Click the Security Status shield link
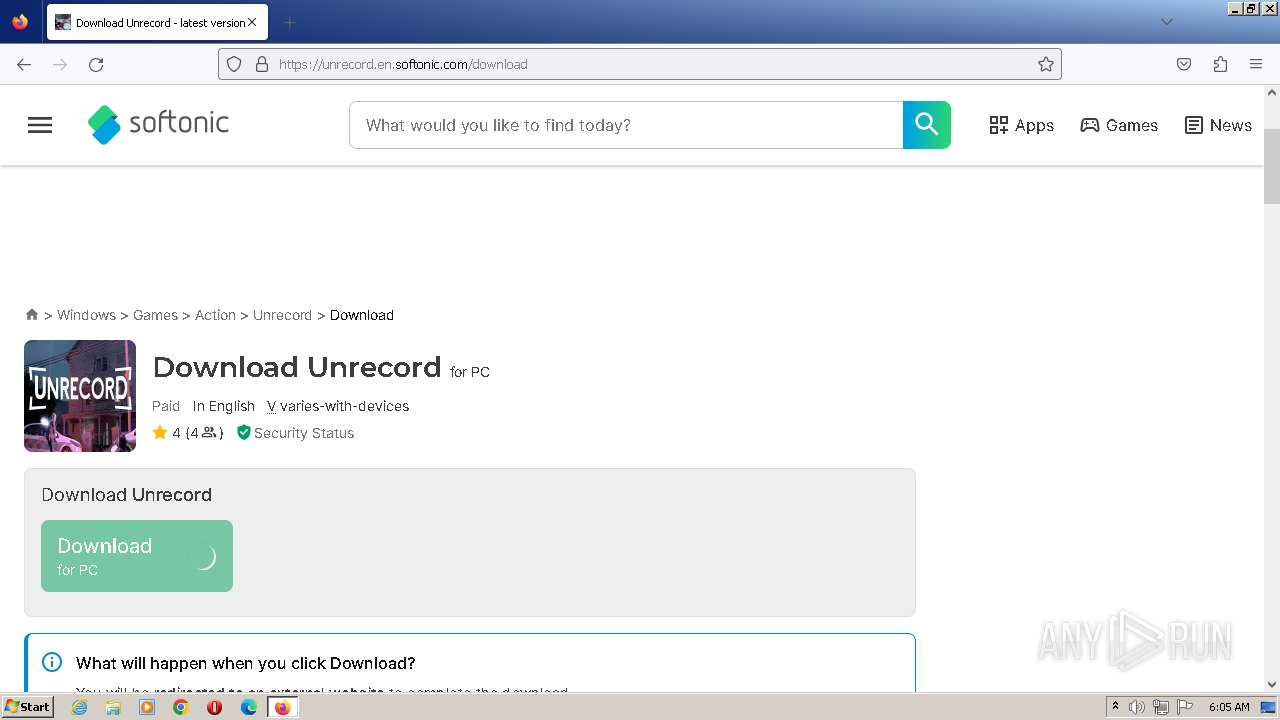The image size is (1280, 720). 295,433
